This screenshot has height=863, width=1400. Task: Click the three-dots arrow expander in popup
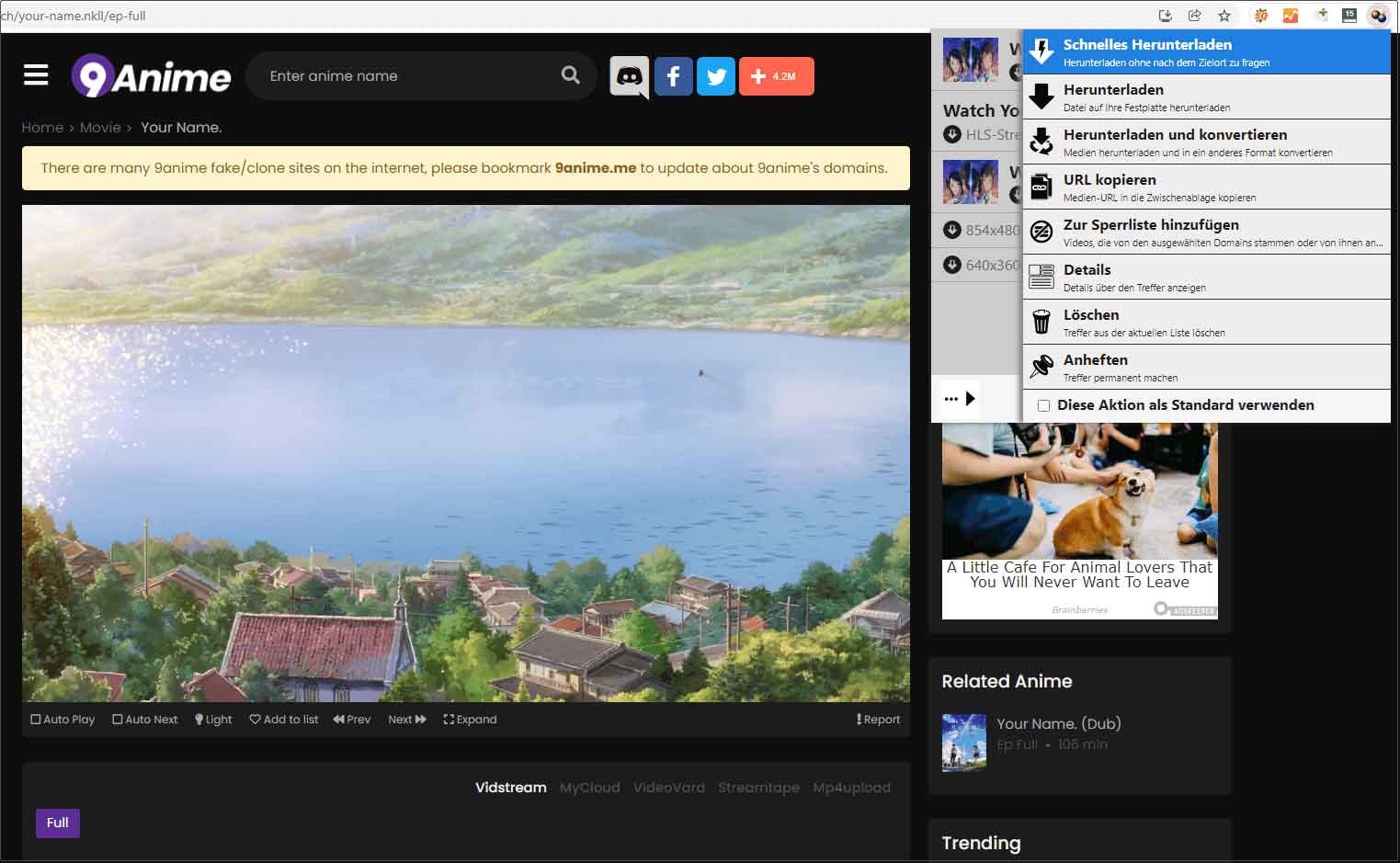coord(960,399)
